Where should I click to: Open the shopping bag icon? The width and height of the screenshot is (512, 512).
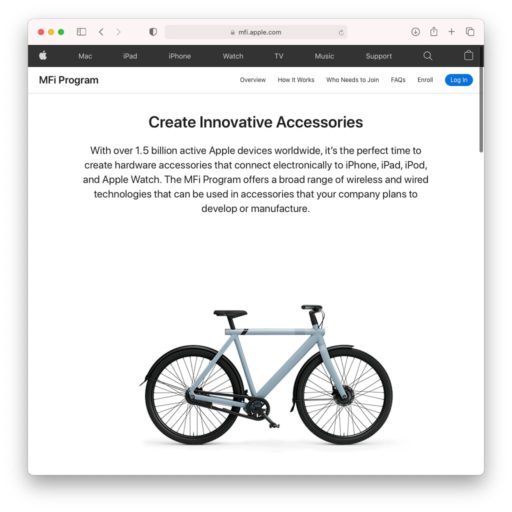point(468,55)
